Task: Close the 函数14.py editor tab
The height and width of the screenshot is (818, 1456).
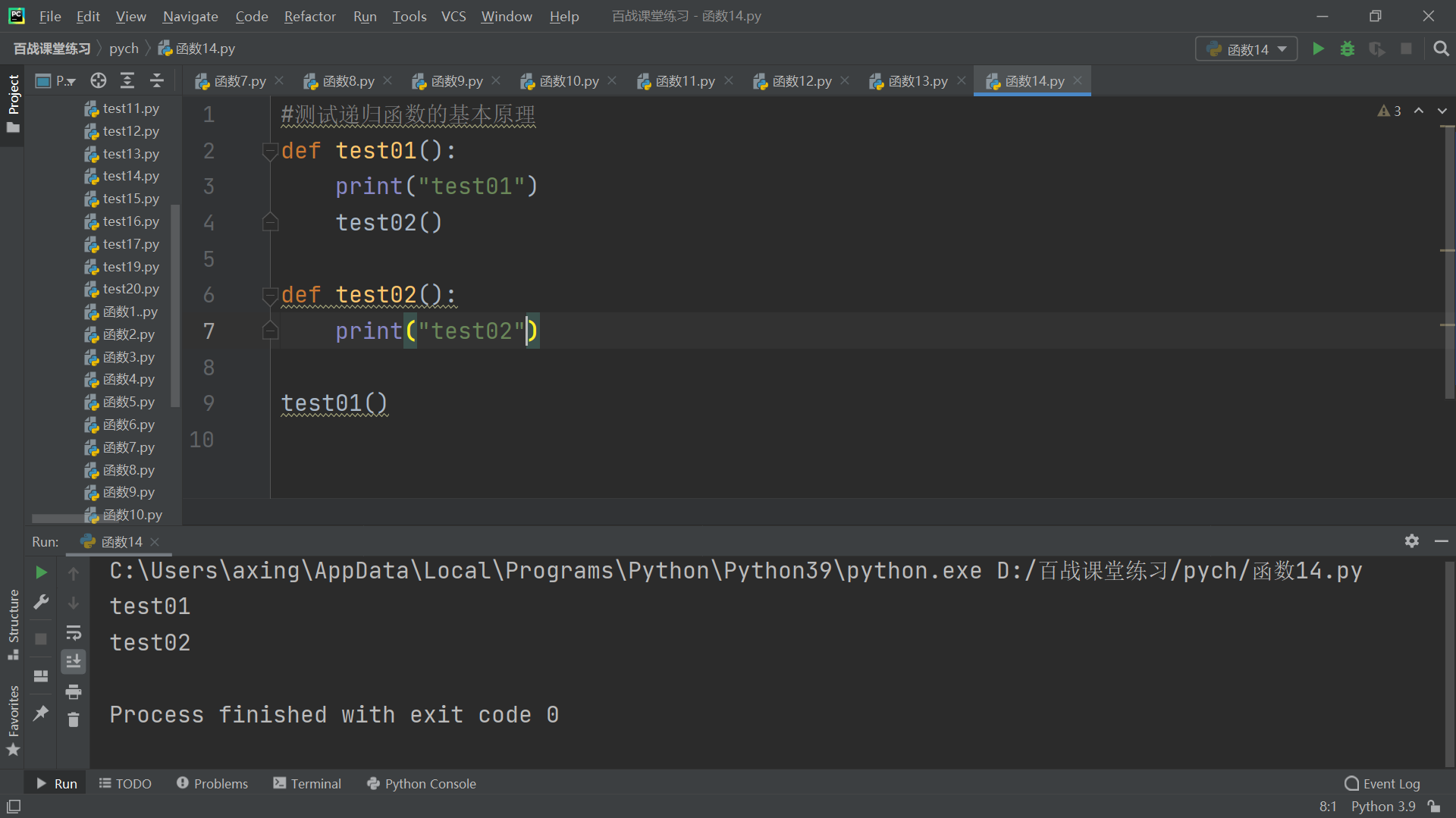Action: coord(1078,80)
